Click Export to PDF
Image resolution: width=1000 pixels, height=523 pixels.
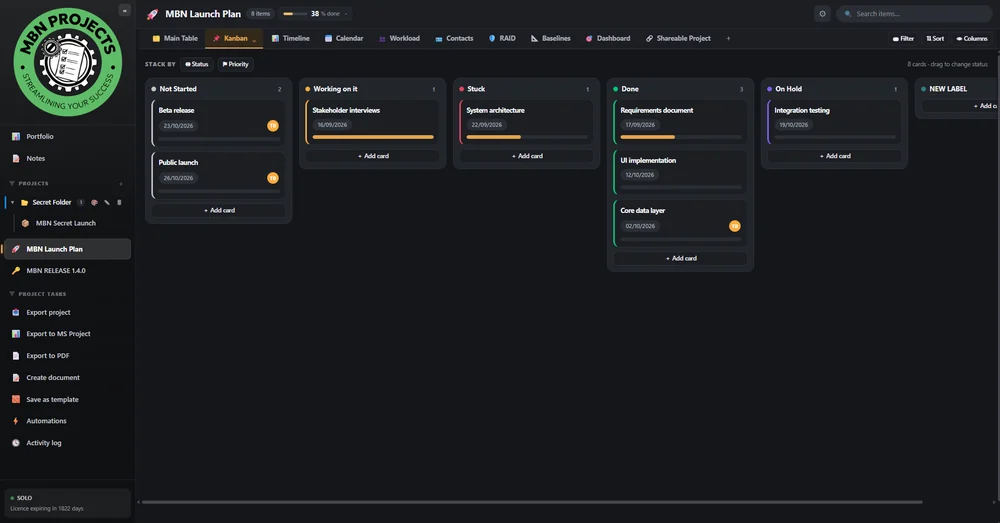[47, 356]
